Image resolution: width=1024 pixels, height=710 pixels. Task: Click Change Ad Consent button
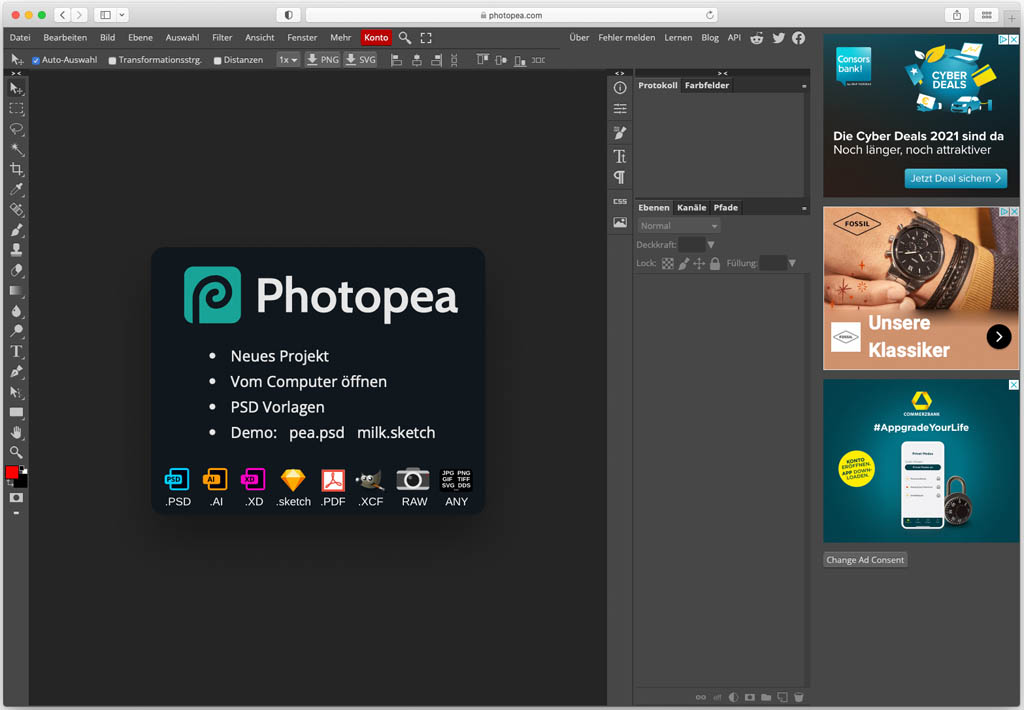tap(865, 560)
